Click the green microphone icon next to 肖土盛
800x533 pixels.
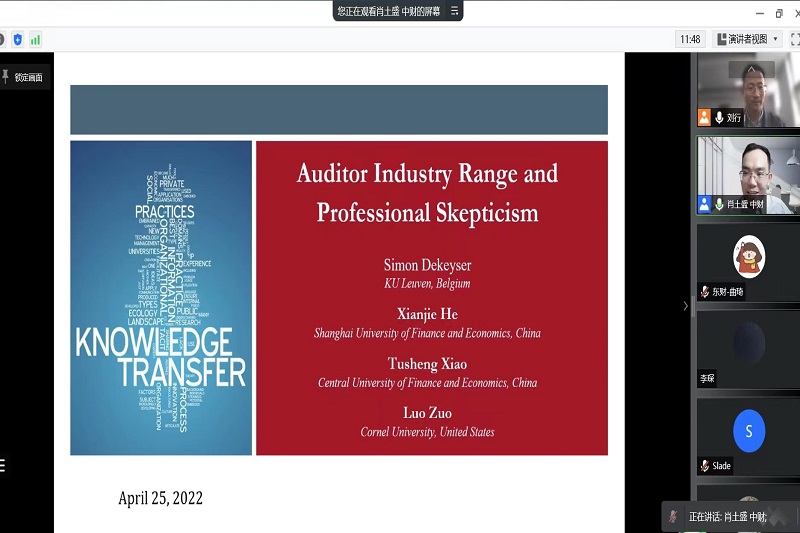click(719, 204)
